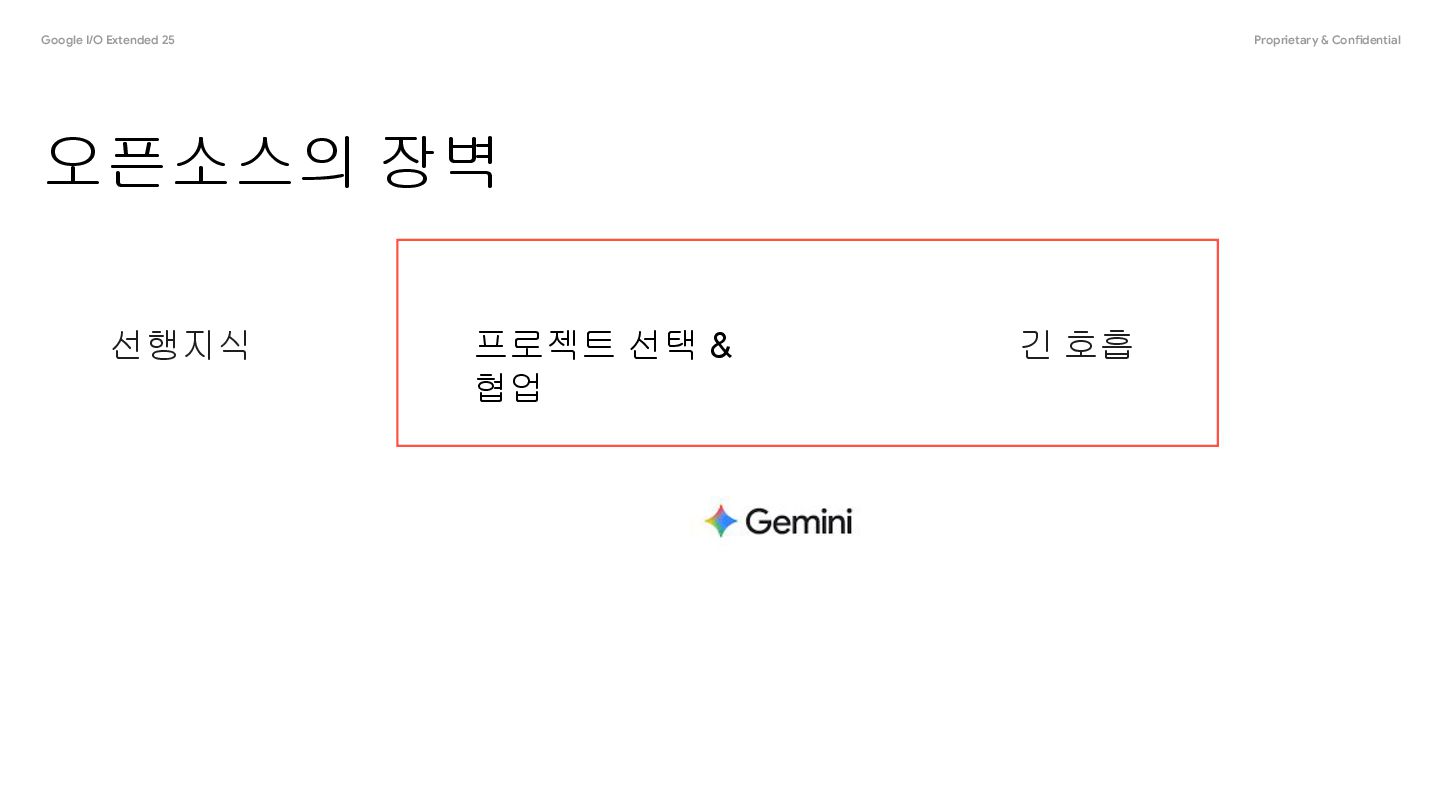Screen dimensions: 1440x810
Task: Click the ampersand after 프로젝트 선택
Action: point(721,346)
